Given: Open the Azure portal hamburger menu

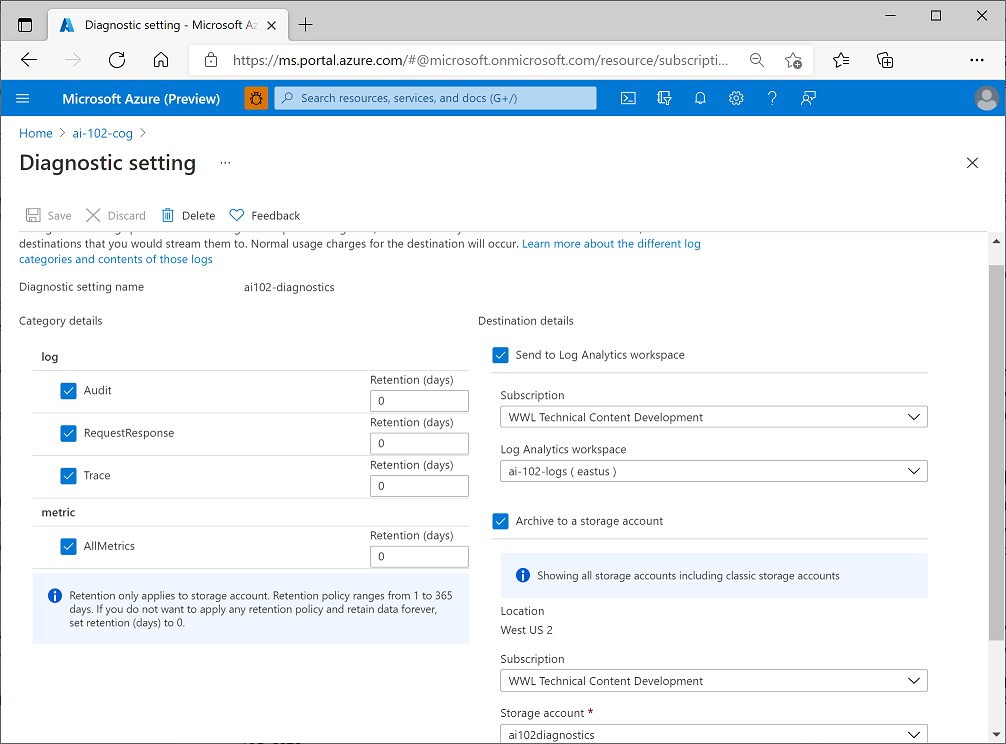Looking at the screenshot, I should [23, 98].
